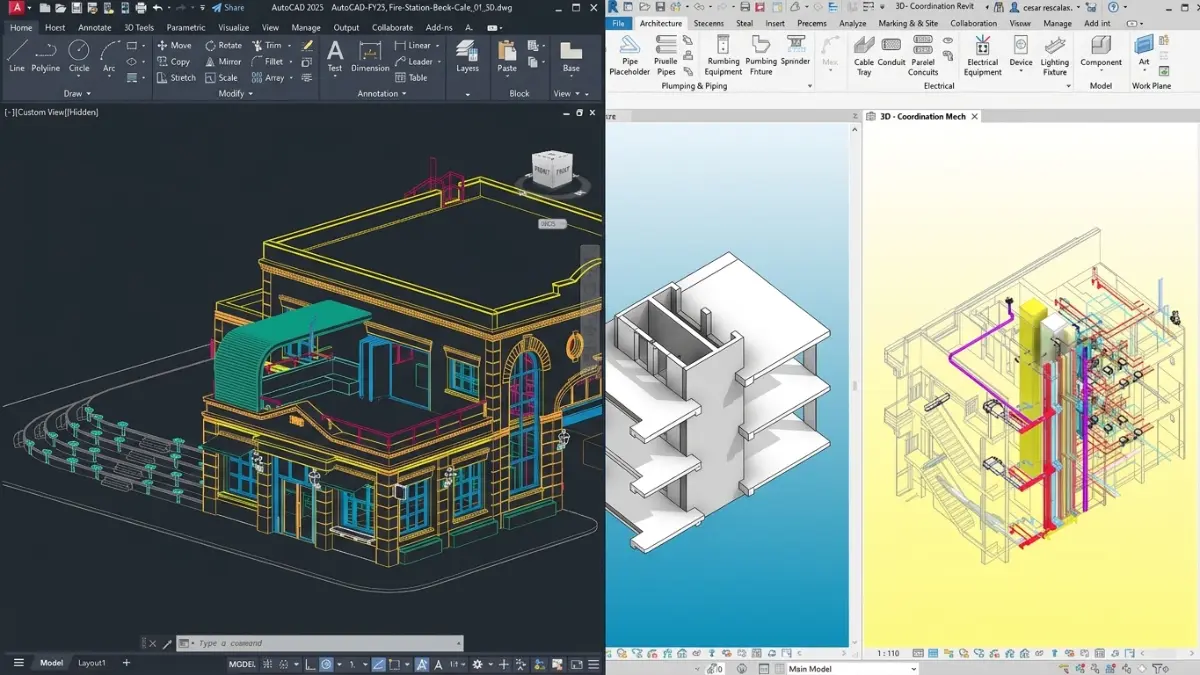The height and width of the screenshot is (675, 1200).
Task: Open the Annotate ribbon tab
Action: tap(95, 28)
